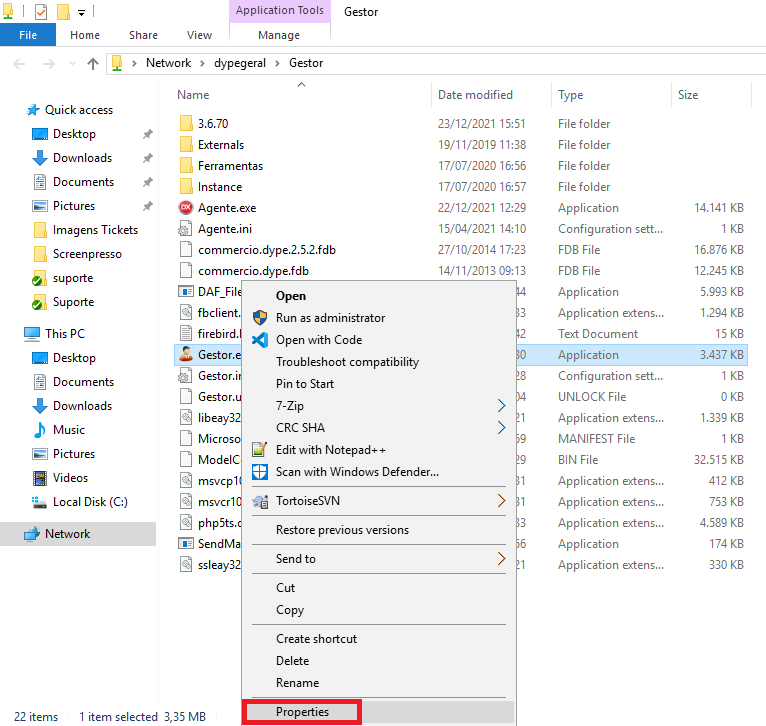Select the commercio.dype.2.5.2.fdb file

coord(267,250)
